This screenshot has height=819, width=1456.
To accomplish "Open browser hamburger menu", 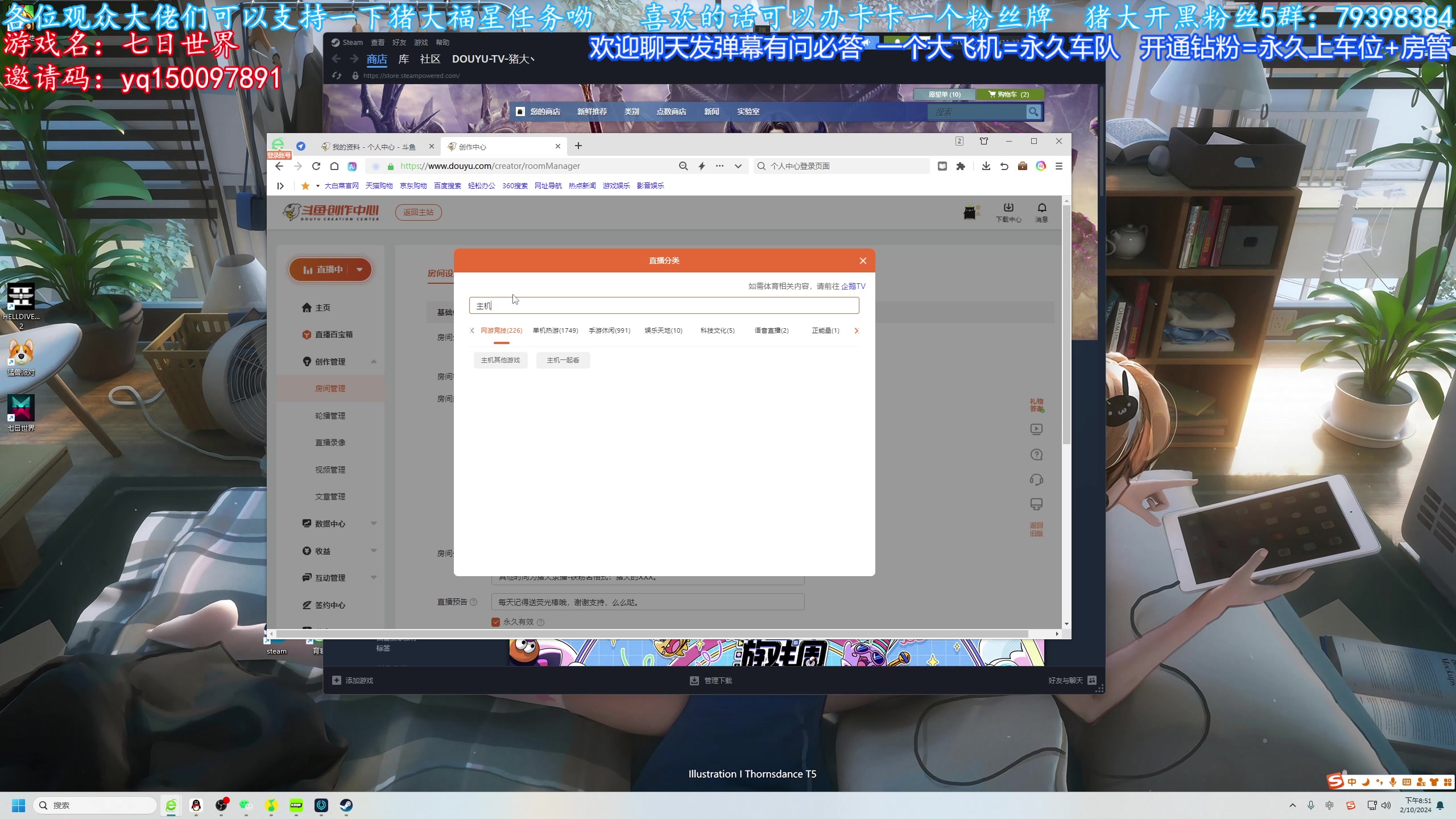I will click(x=1058, y=166).
